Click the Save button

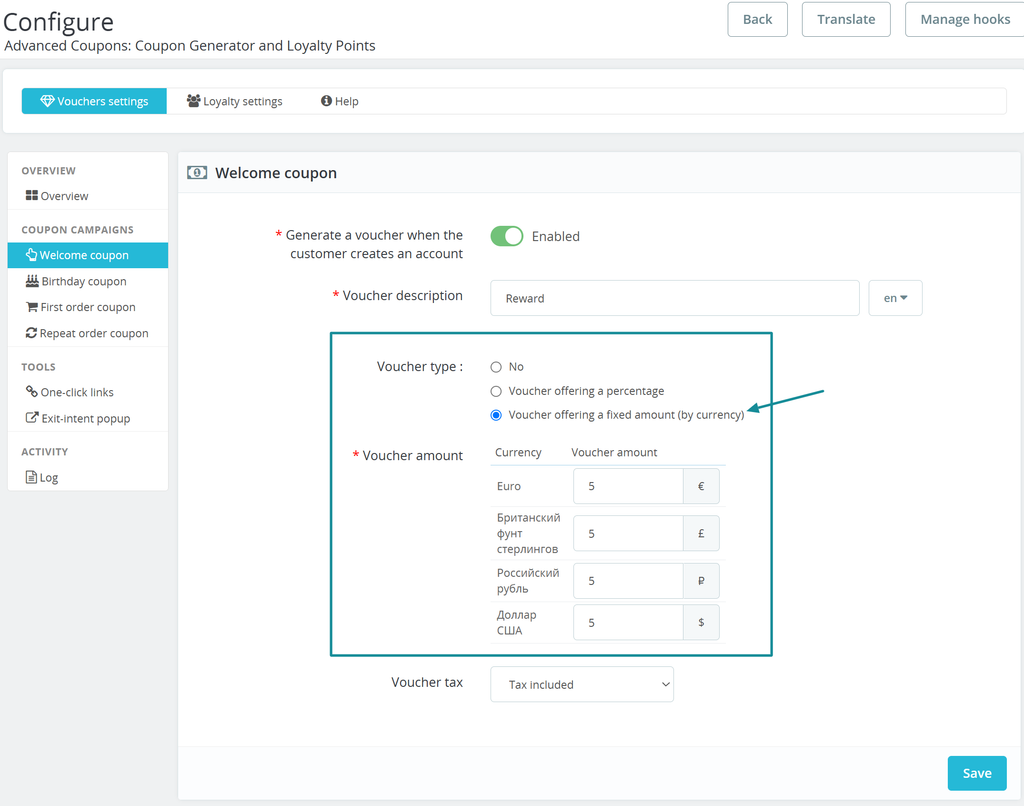tap(977, 773)
